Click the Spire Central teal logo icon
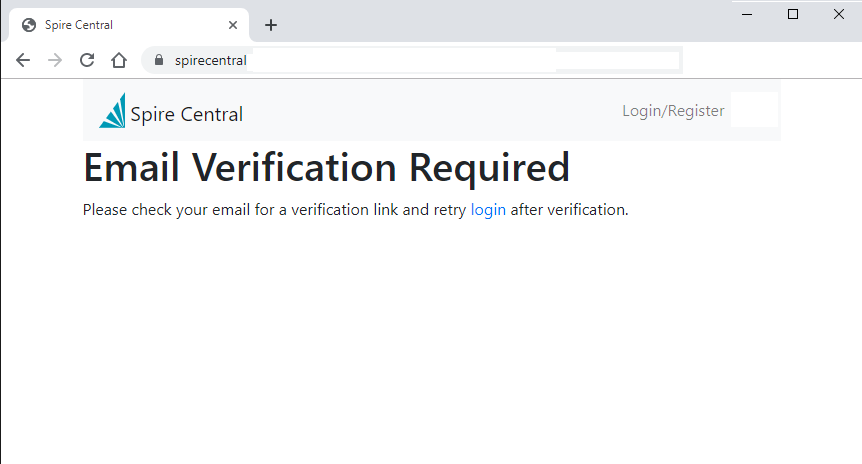 click(x=112, y=111)
